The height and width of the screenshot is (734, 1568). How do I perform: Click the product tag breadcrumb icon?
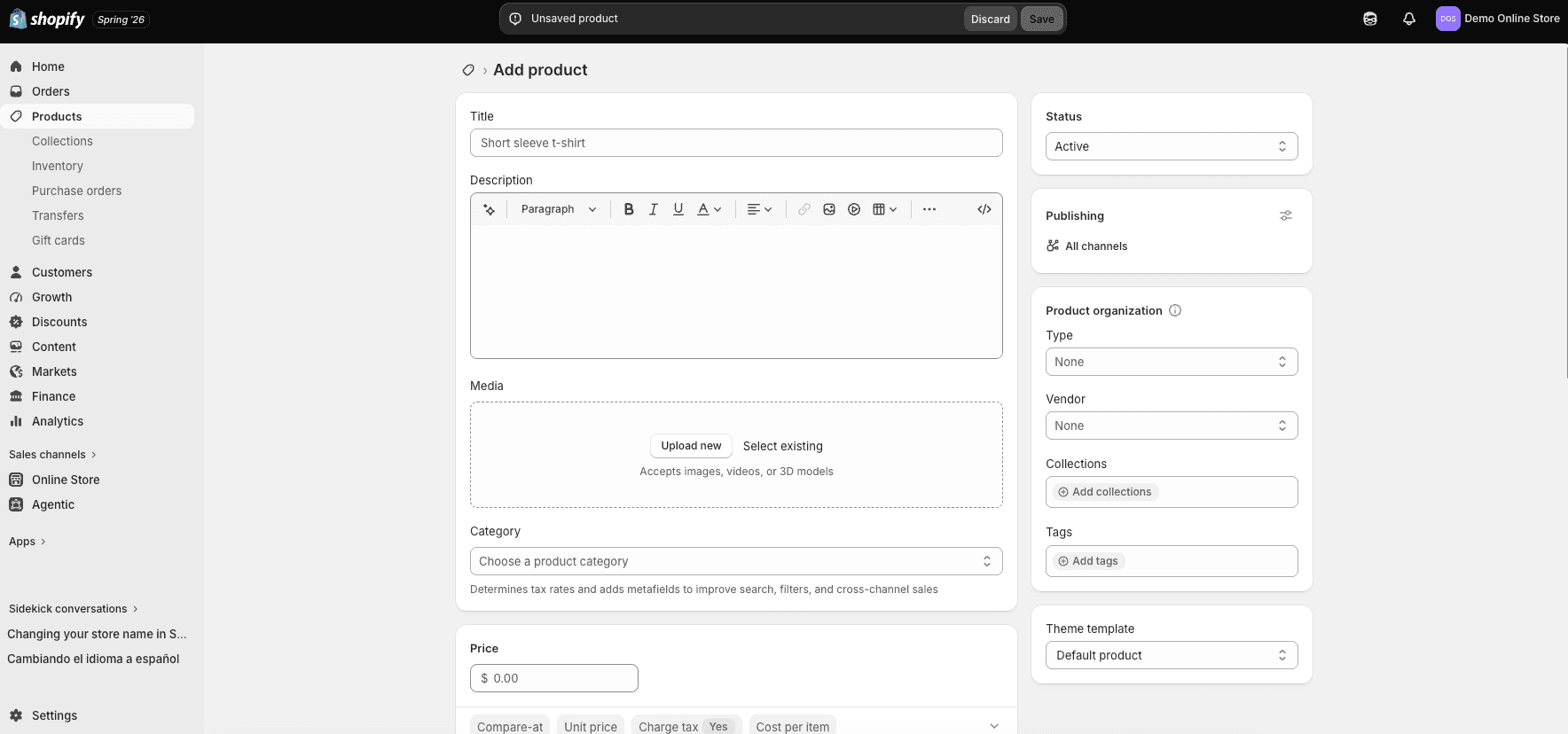[x=468, y=70]
